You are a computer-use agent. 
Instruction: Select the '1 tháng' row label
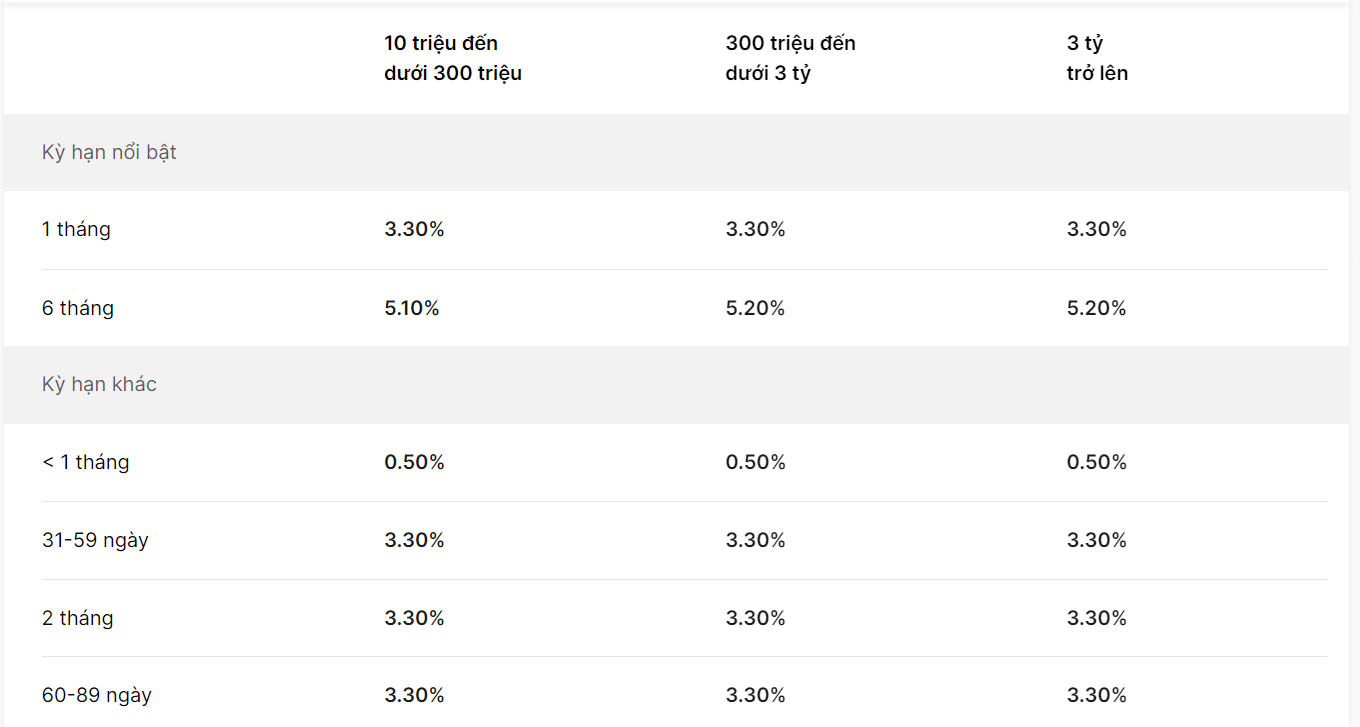pyautogui.click(x=76, y=229)
